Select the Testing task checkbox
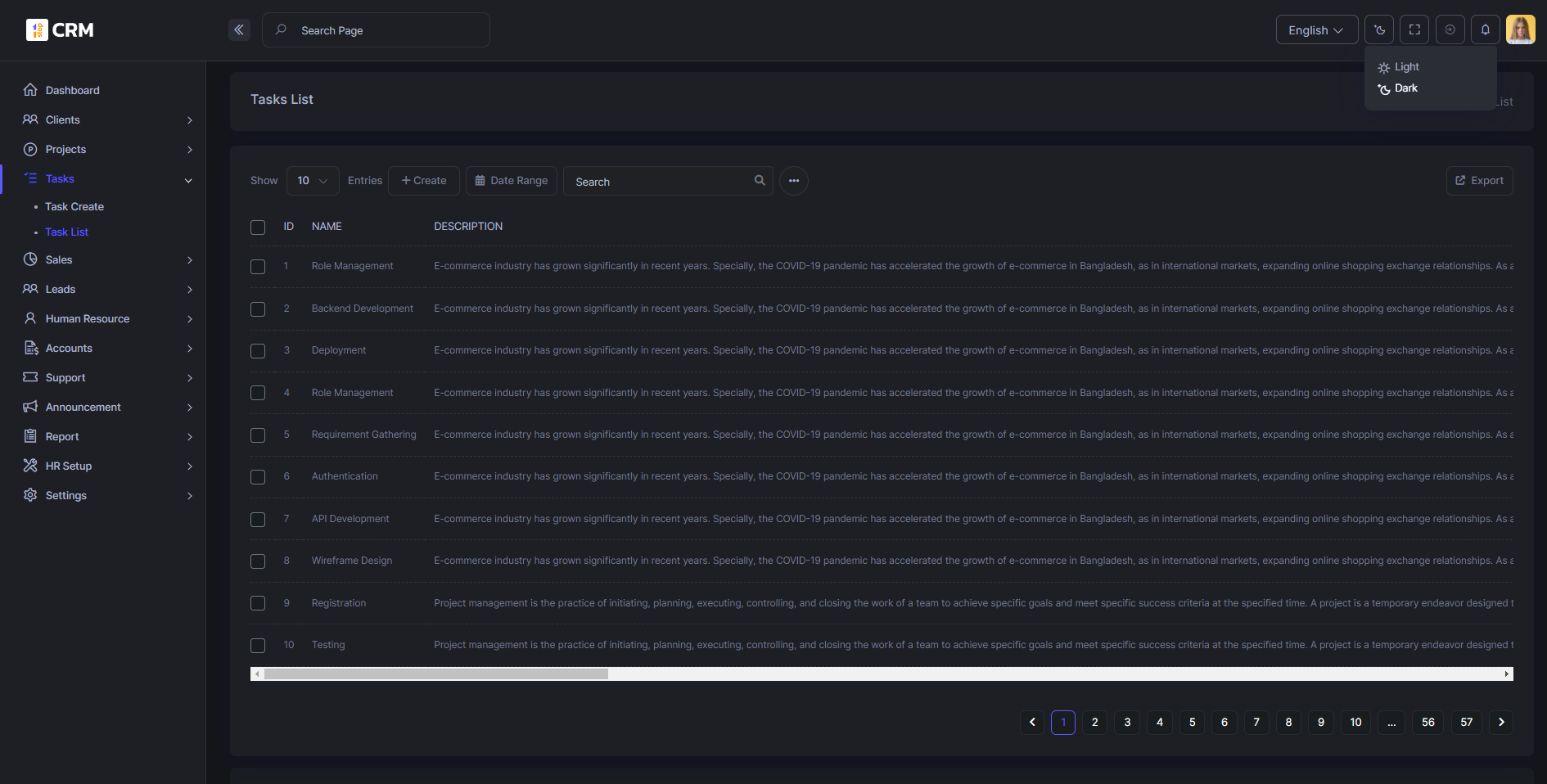The image size is (1547, 784). point(258,646)
